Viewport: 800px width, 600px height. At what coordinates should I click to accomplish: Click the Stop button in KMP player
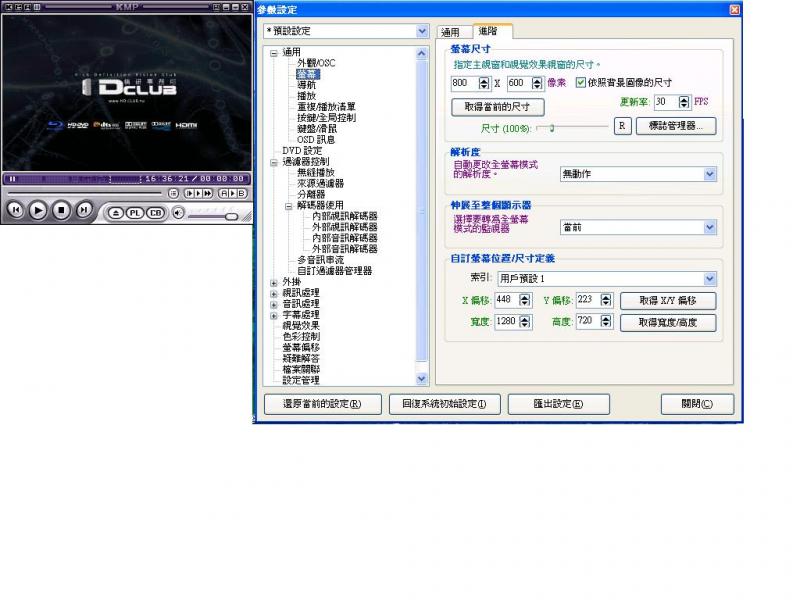[x=61, y=210]
